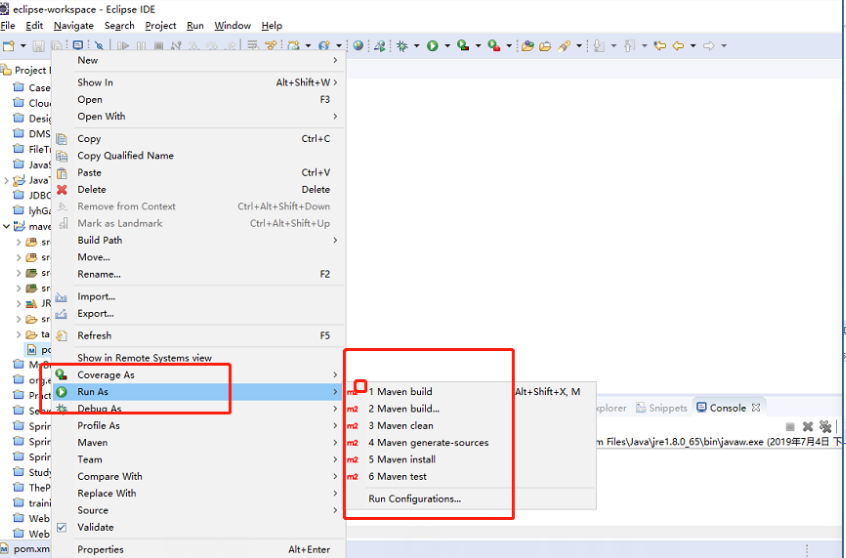Image resolution: width=846 pixels, height=558 pixels.
Task: Switch to the Snippets tab
Action: [661, 408]
